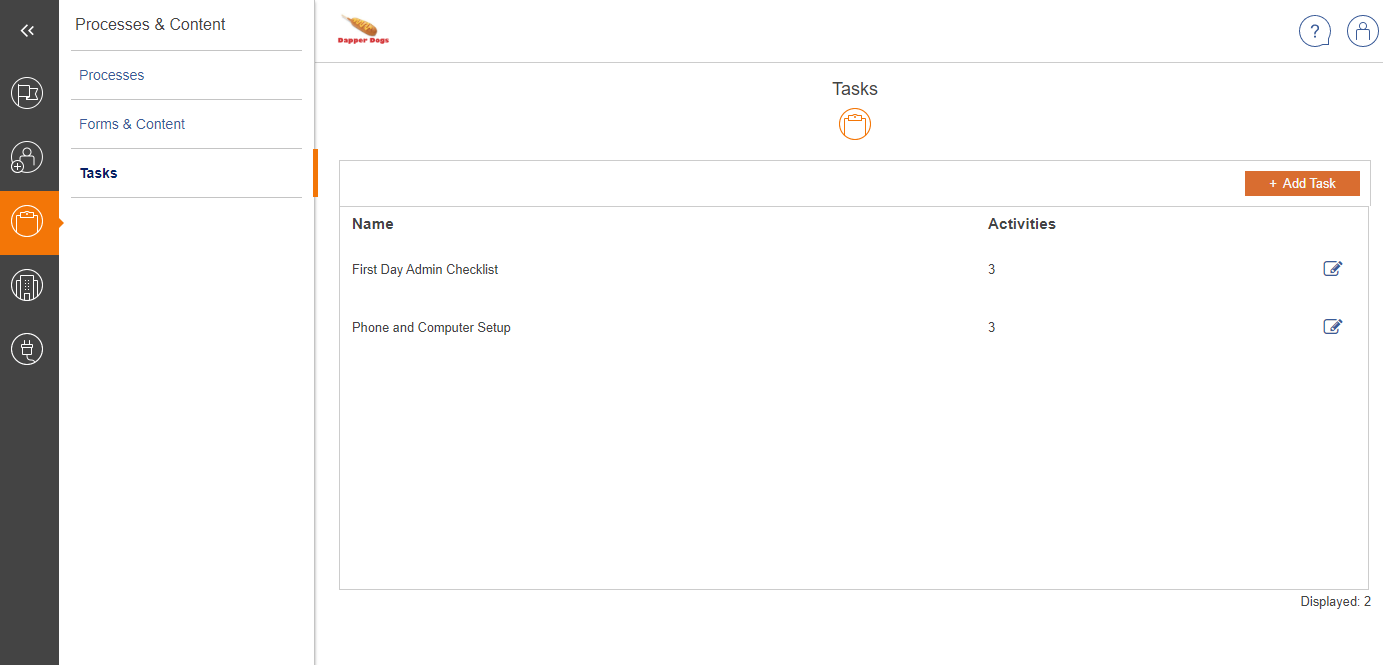Open the Phone and Computer Setup row

[x=431, y=328]
